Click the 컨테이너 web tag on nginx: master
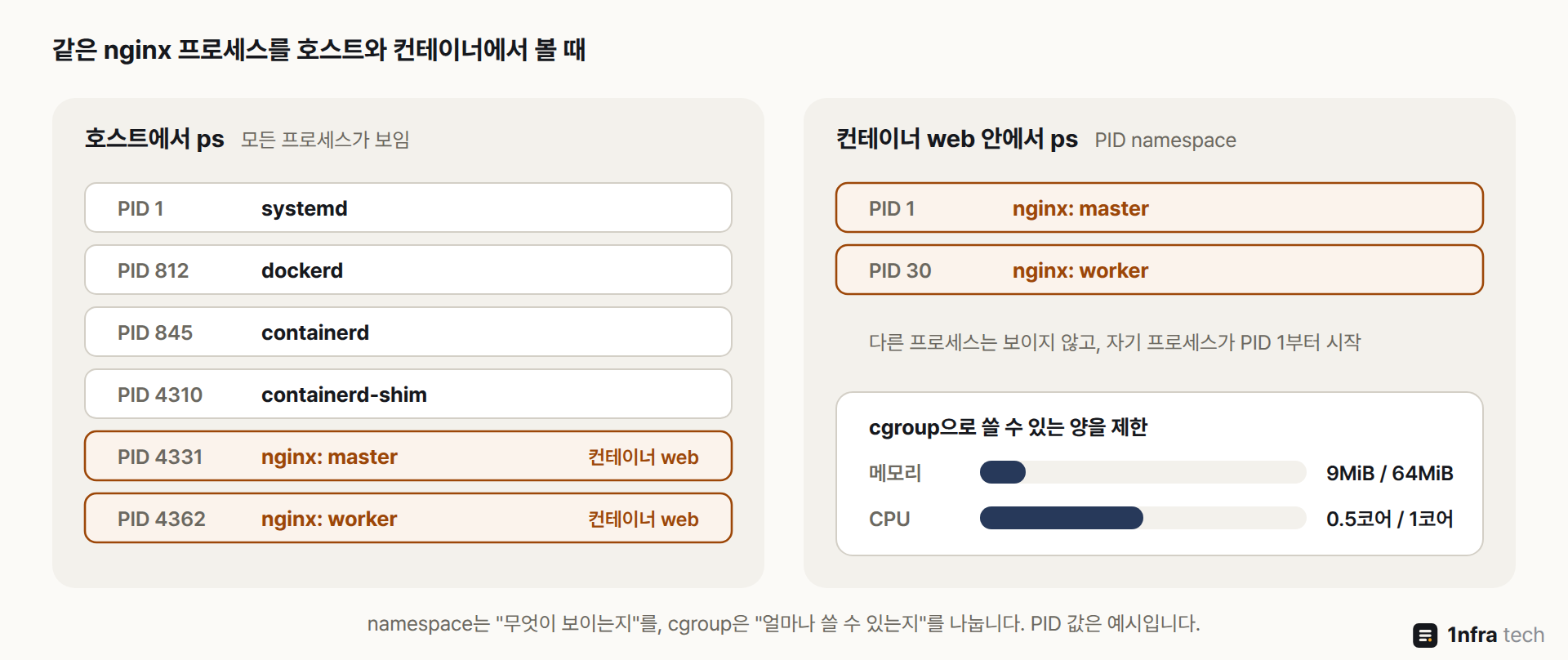 click(644, 457)
